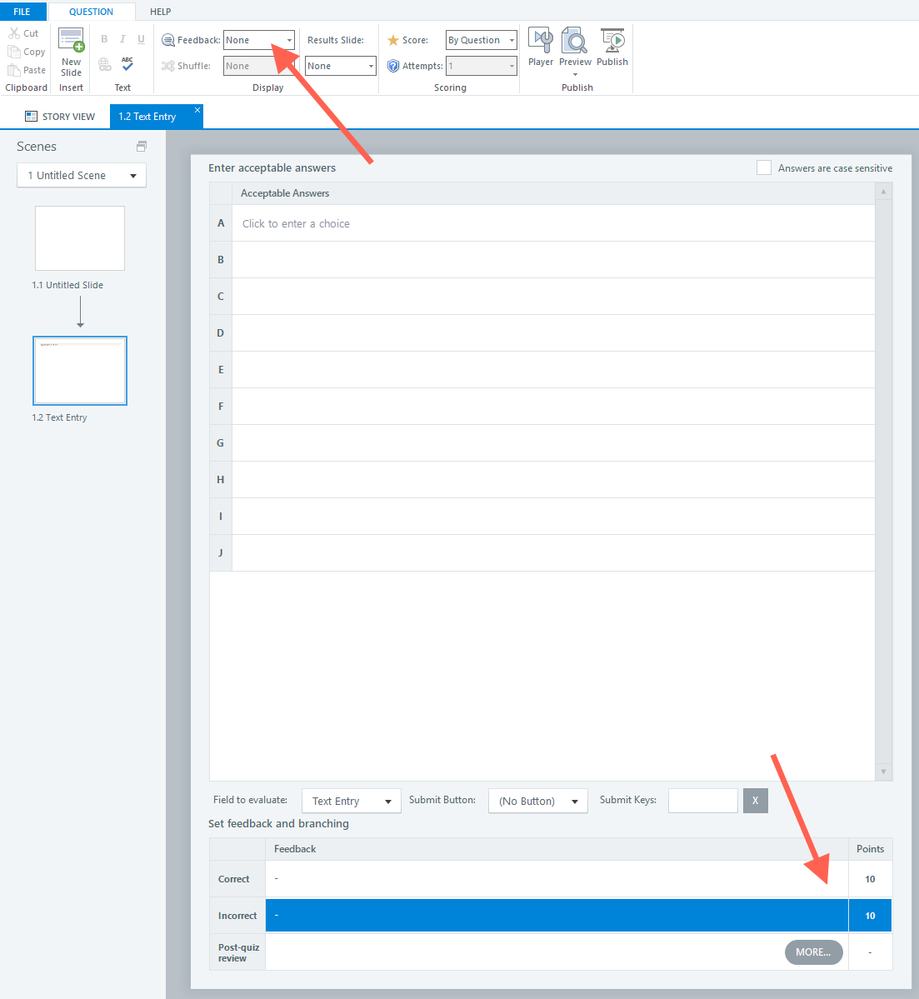Expand the Preview options arrow
Screen dimensions: 919x999
click(x=575, y=74)
